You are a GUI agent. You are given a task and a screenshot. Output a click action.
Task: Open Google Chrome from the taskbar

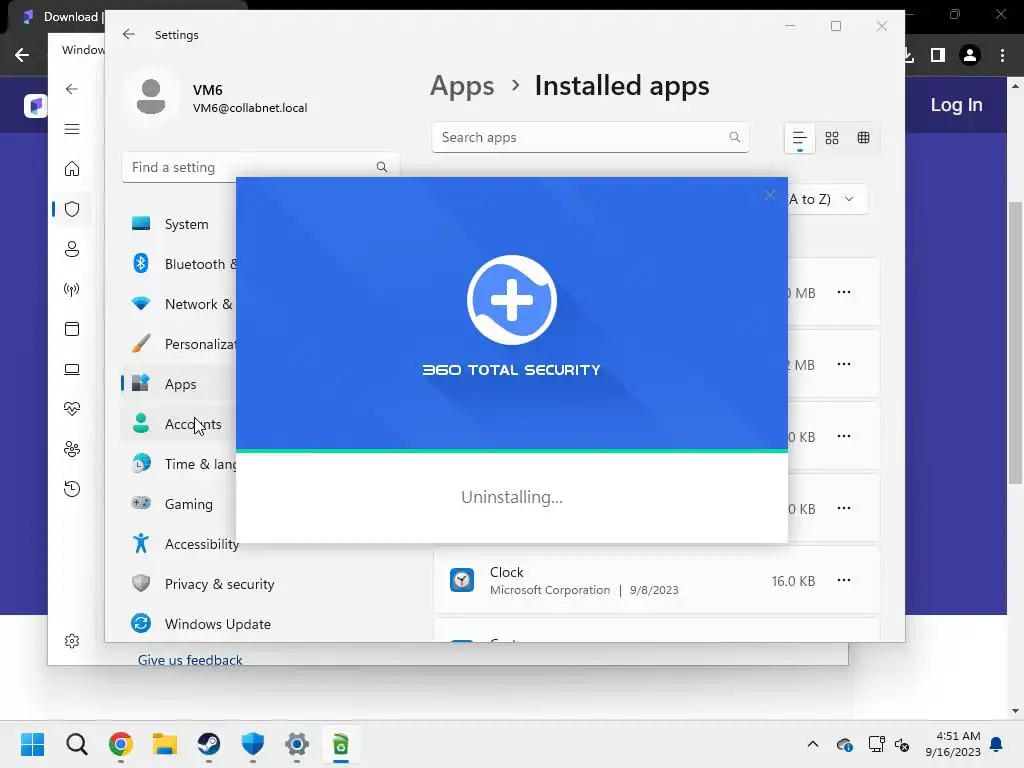[x=121, y=744]
